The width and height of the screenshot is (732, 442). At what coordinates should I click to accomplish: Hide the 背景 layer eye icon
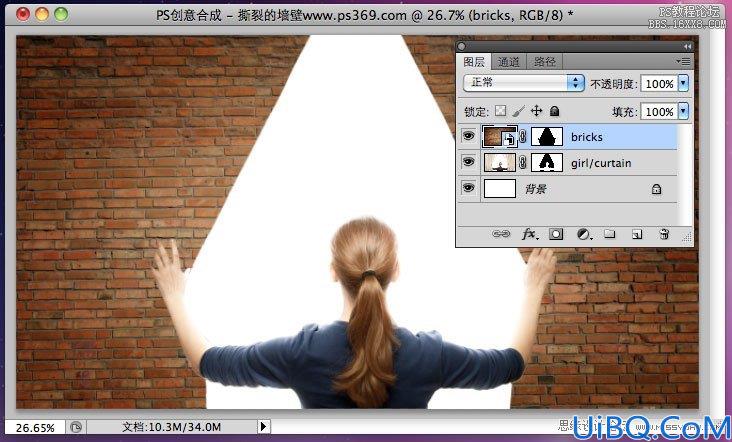coord(468,188)
